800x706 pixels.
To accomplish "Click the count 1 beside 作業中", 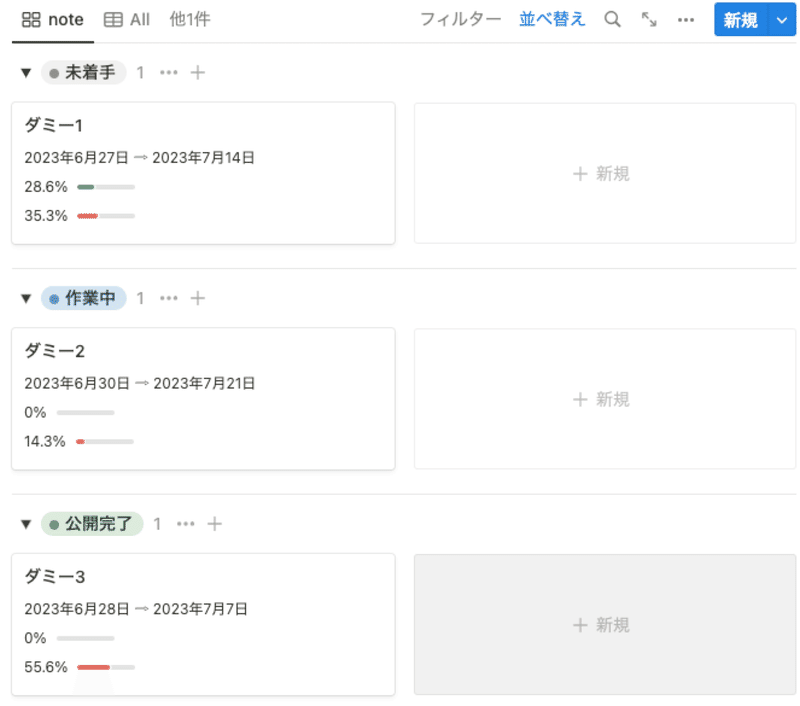I will (140, 298).
